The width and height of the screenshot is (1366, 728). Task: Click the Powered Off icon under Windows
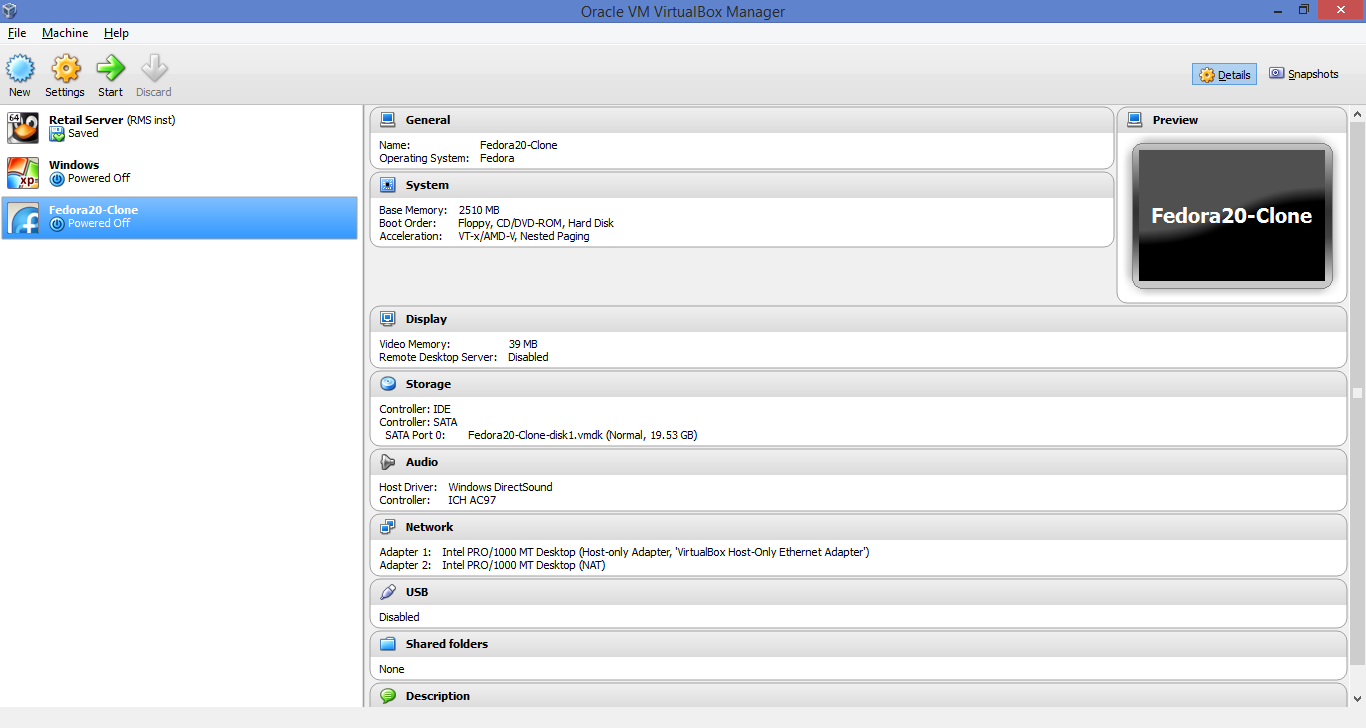pyautogui.click(x=57, y=179)
